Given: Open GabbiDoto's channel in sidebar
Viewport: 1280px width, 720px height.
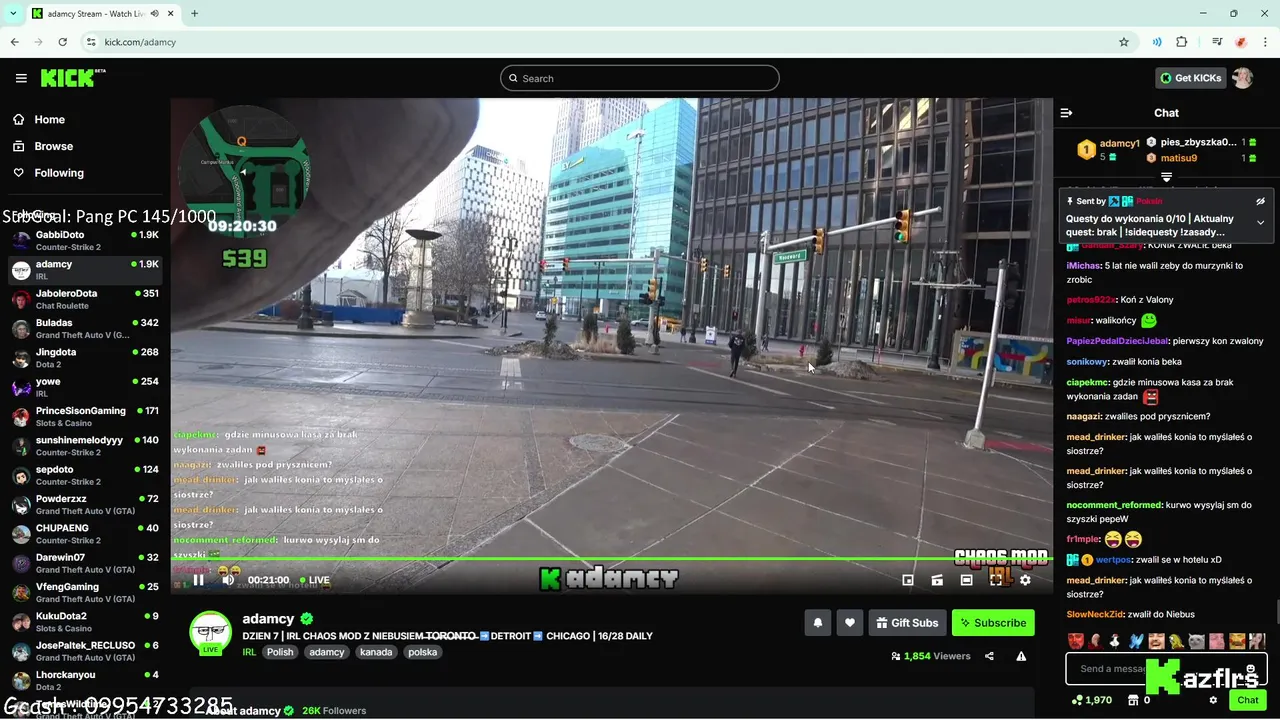Looking at the screenshot, I should (85, 240).
